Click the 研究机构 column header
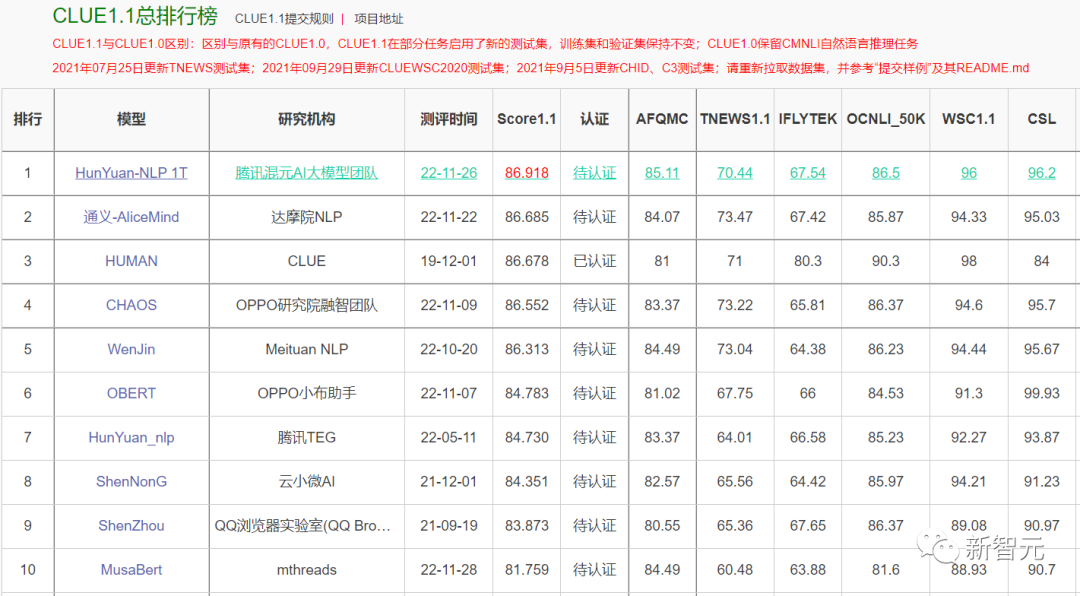 307,119
